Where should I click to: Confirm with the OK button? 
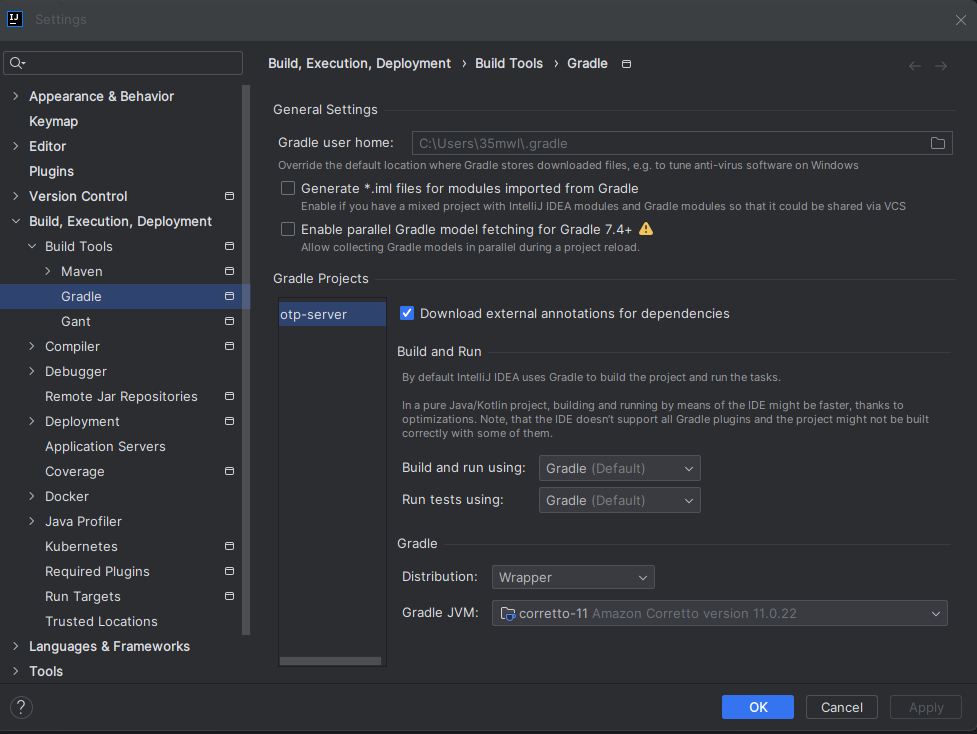point(758,707)
